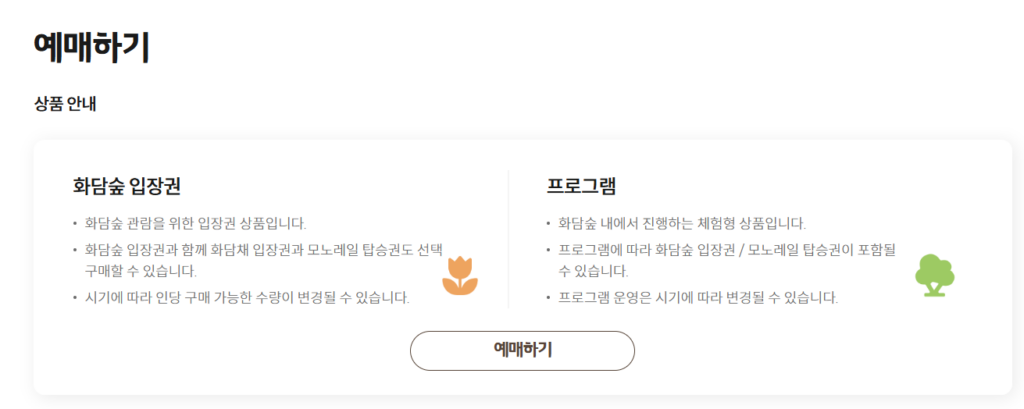This screenshot has width=1024, height=409.
Task: Click the orange tulip icon
Action: tap(460, 276)
